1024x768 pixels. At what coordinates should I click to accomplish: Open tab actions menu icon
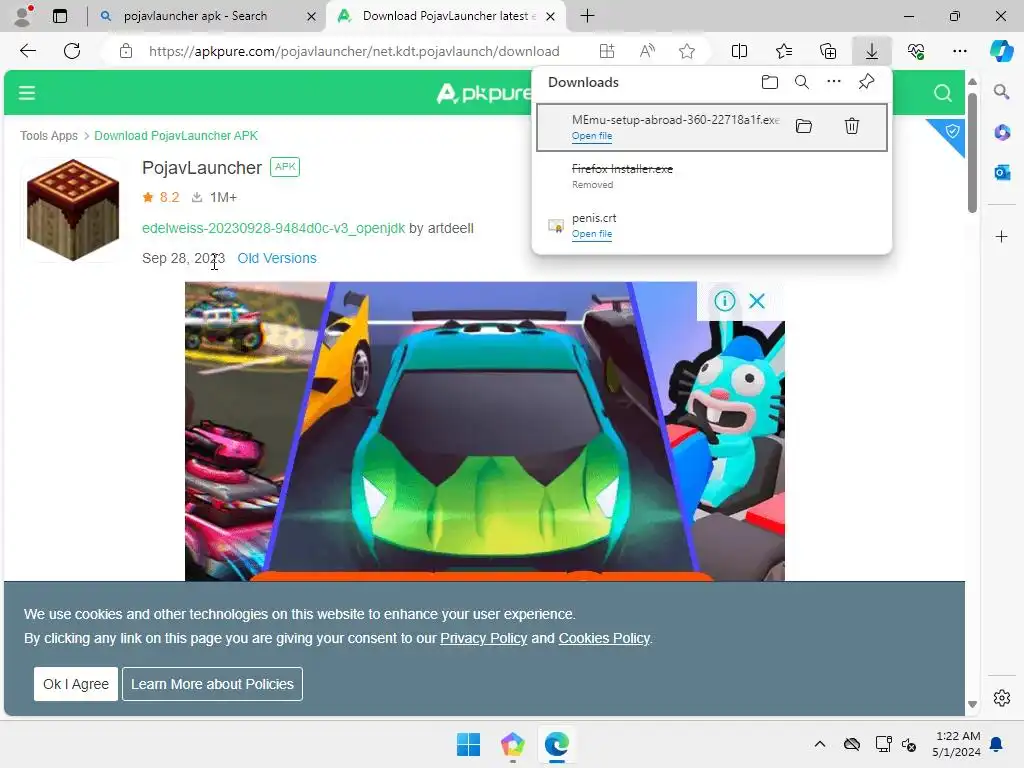click(60, 16)
